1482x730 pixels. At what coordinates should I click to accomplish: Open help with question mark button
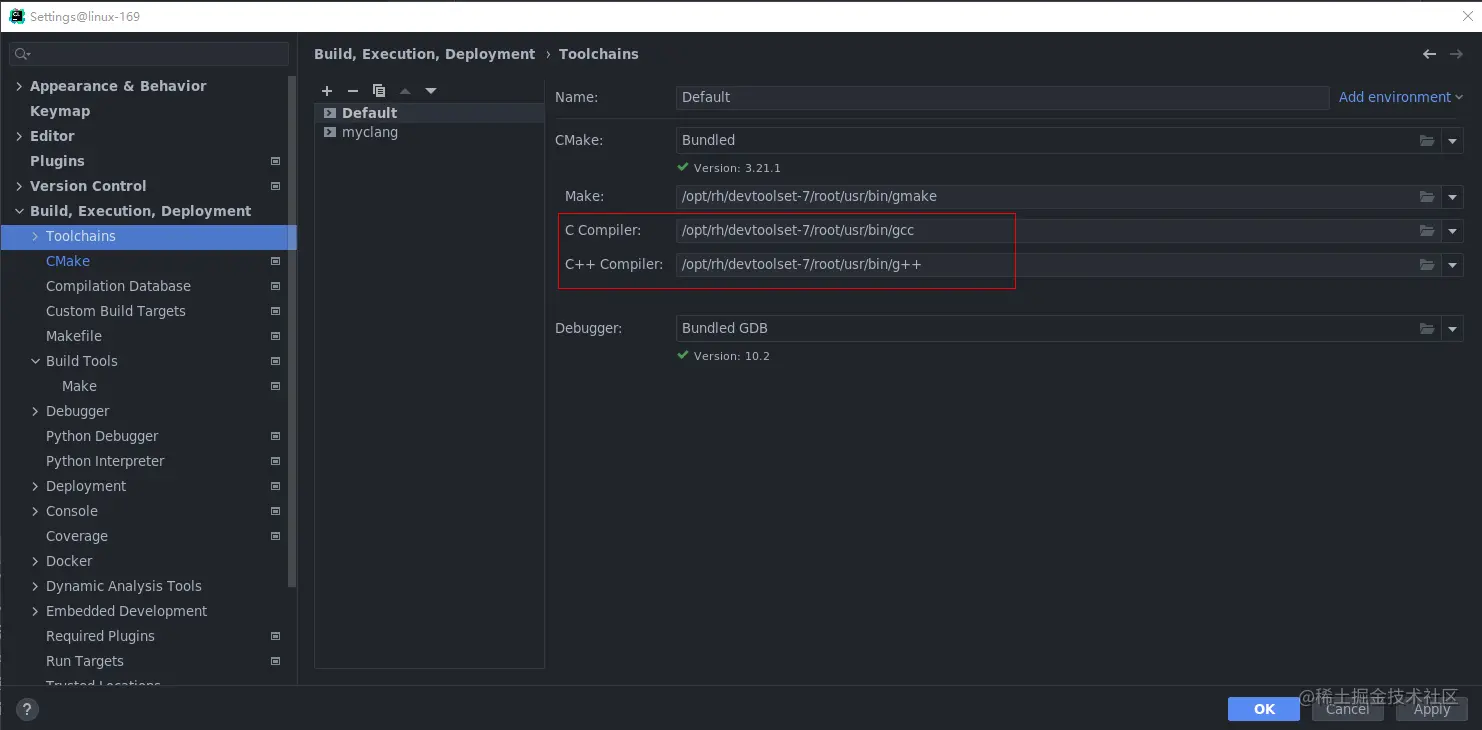[28, 710]
